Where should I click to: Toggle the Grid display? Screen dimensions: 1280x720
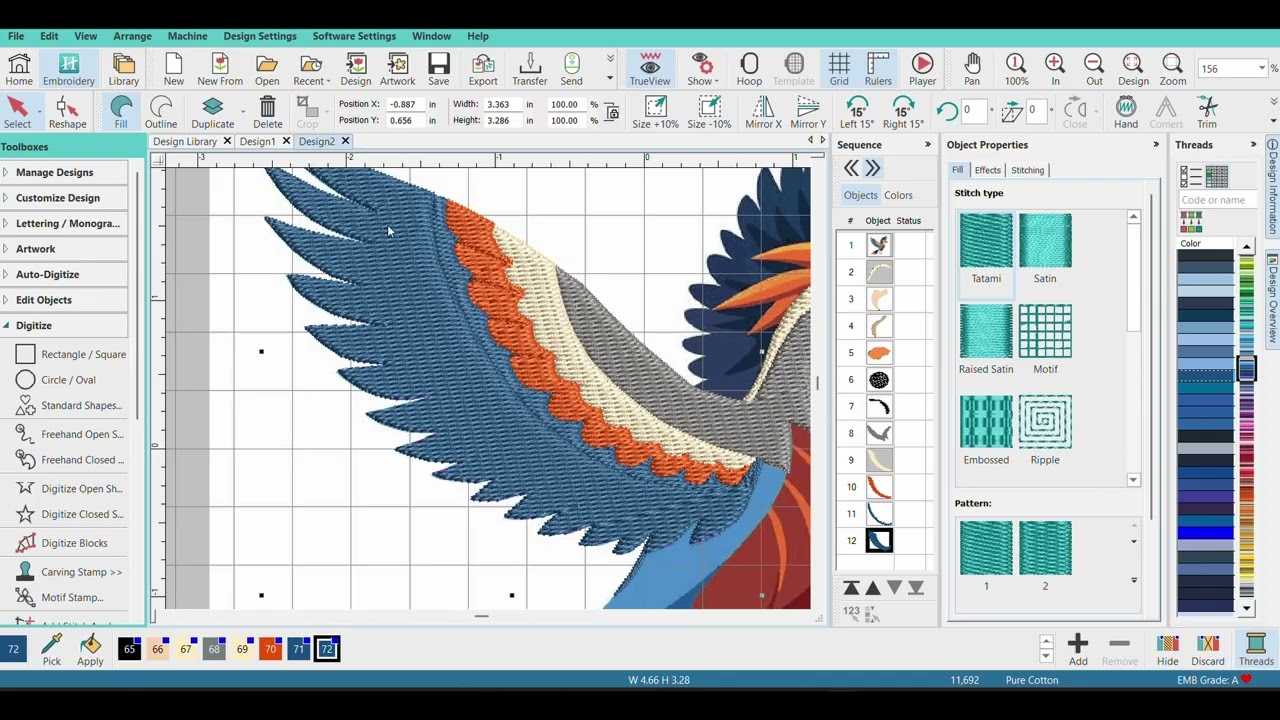(839, 69)
